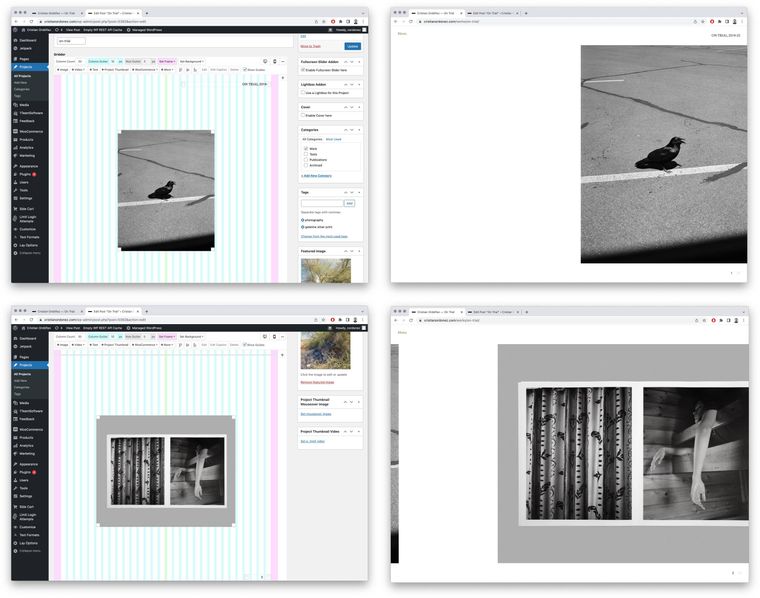The height and width of the screenshot is (598, 760).
Task: Open Appearance in the bottom-left window sidebar menu
Action: point(26,464)
